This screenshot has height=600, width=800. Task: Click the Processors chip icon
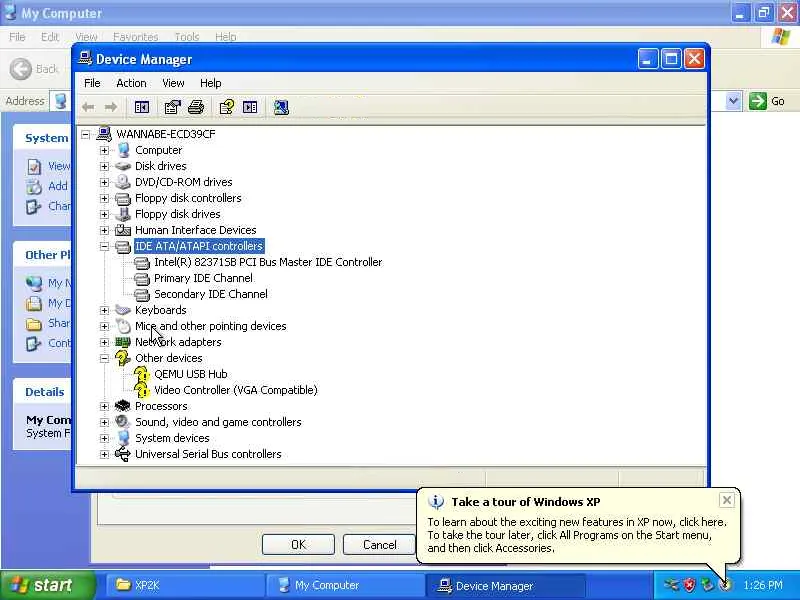point(123,406)
